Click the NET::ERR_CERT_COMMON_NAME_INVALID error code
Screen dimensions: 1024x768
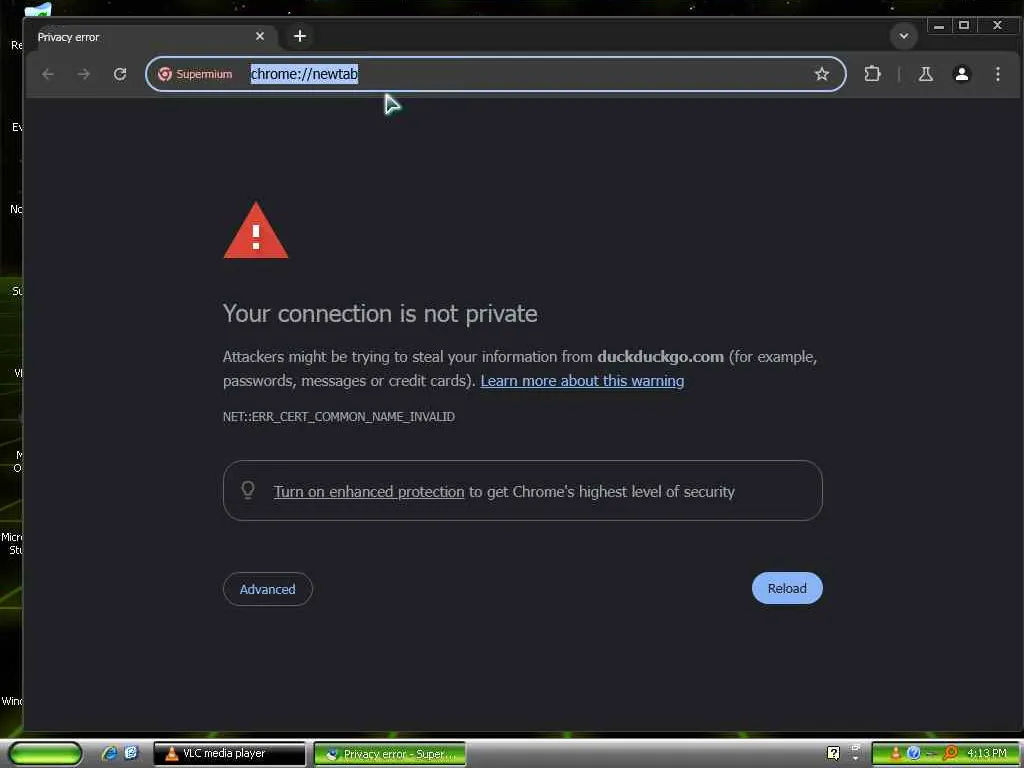(339, 417)
